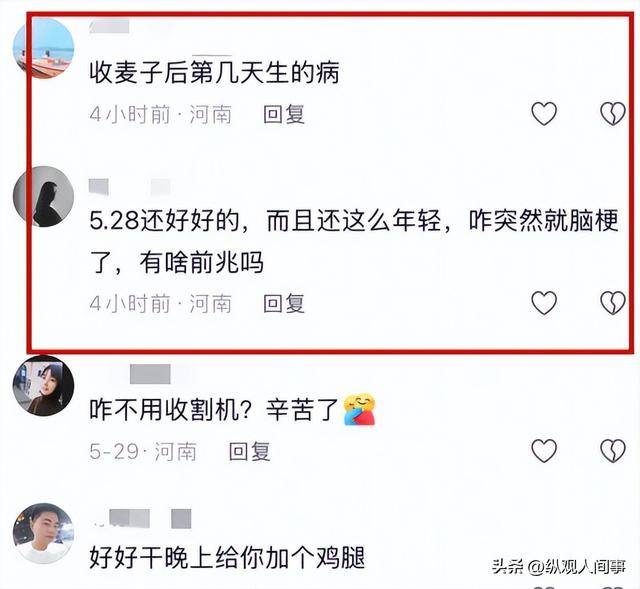The width and height of the screenshot is (640, 589).
Task: Like the 5.28还好好的 comment
Action: coord(544,303)
